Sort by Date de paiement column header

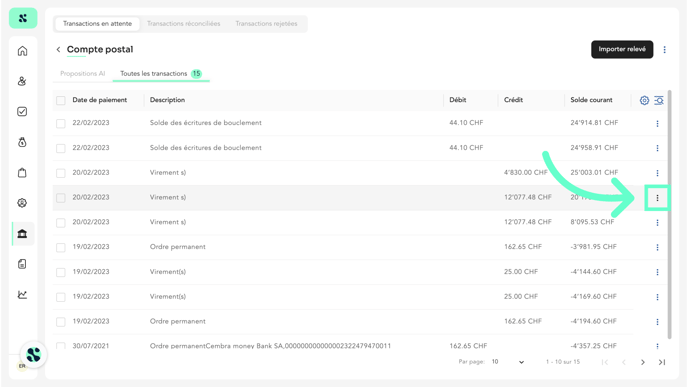tap(100, 100)
